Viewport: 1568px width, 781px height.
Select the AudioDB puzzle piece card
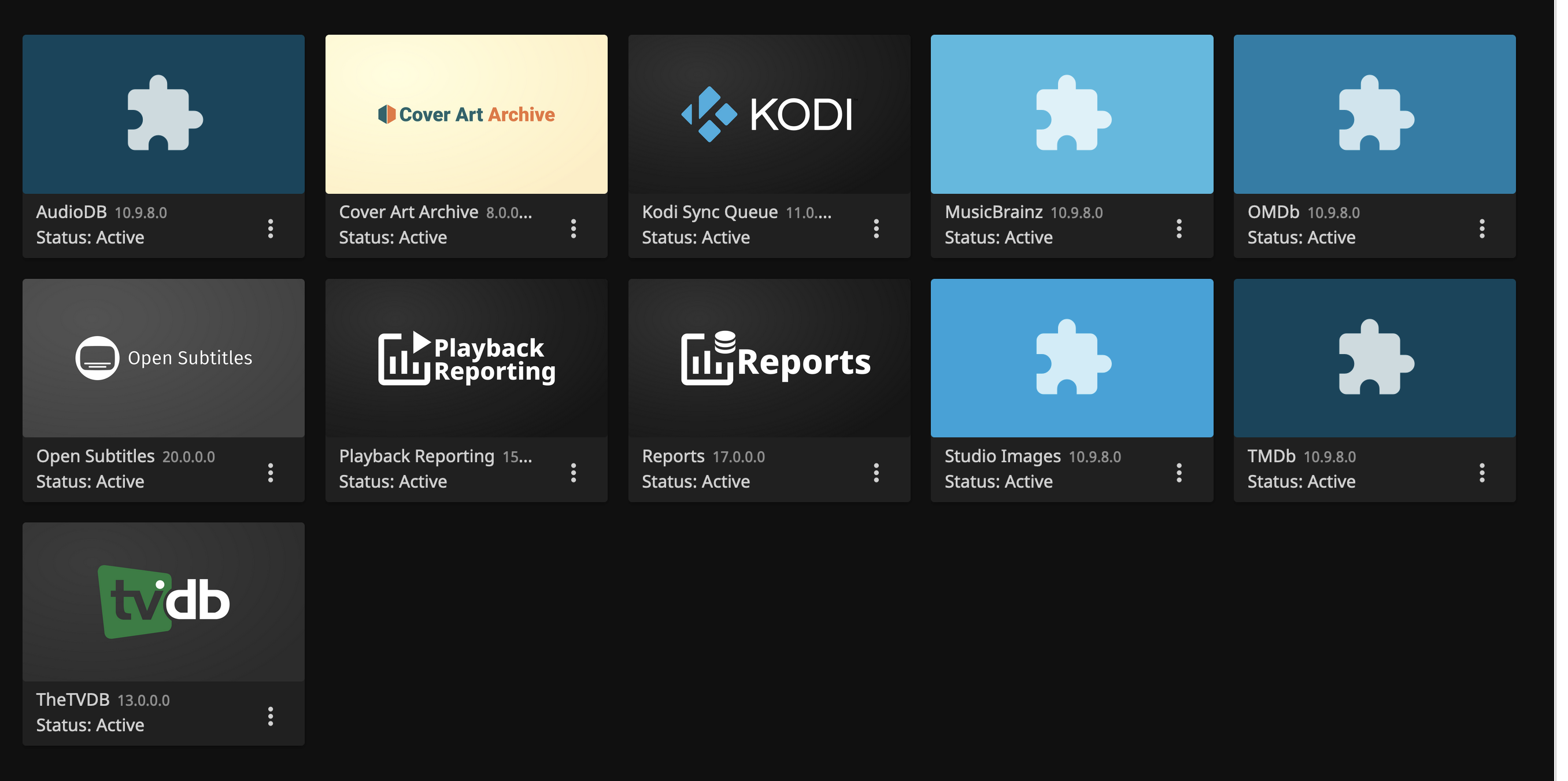coord(163,115)
